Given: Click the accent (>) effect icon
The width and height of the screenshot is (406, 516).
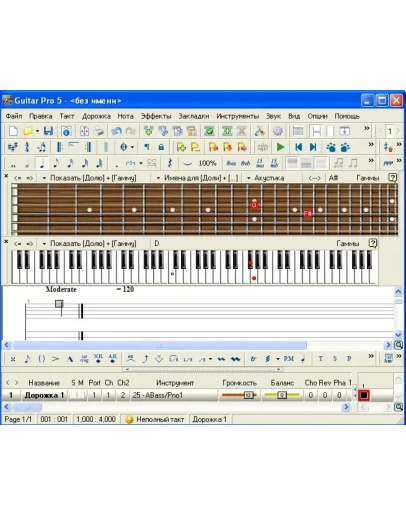Looking at the screenshot, I should coord(55,359).
